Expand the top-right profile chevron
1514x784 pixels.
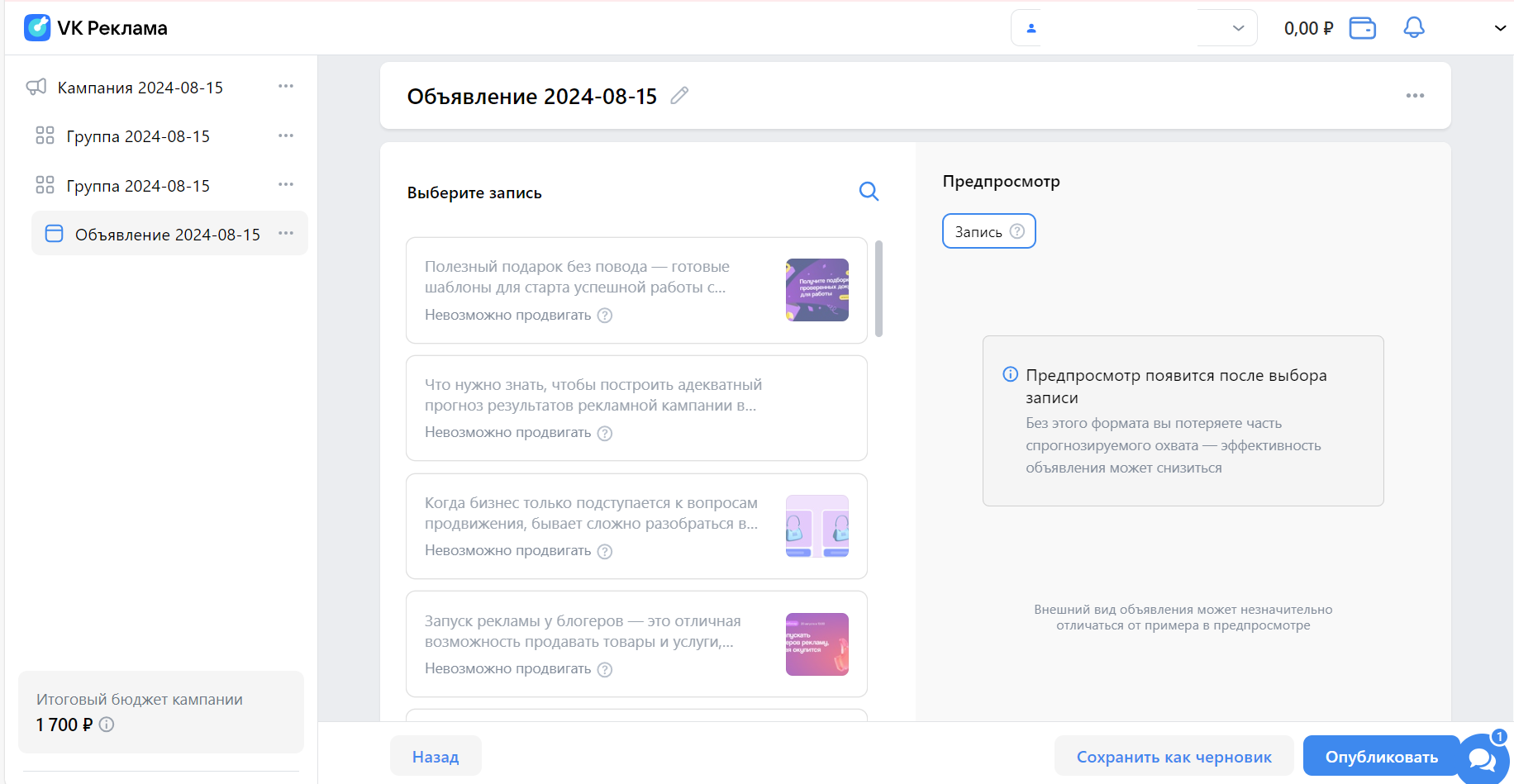tap(1500, 28)
